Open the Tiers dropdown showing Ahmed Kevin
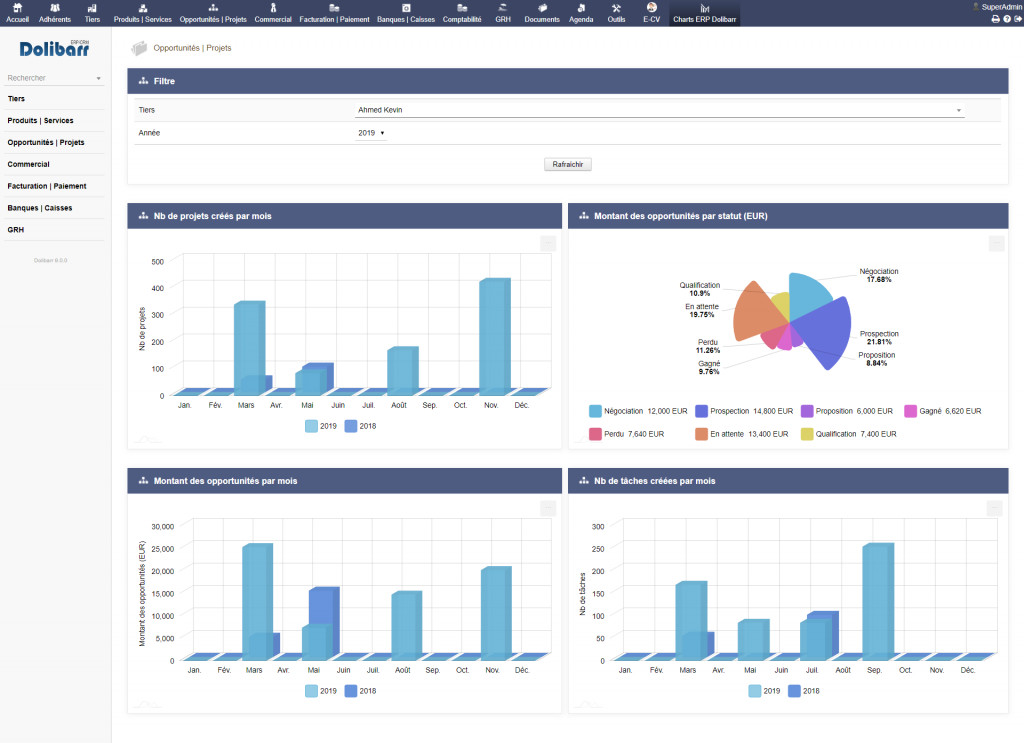 point(660,110)
